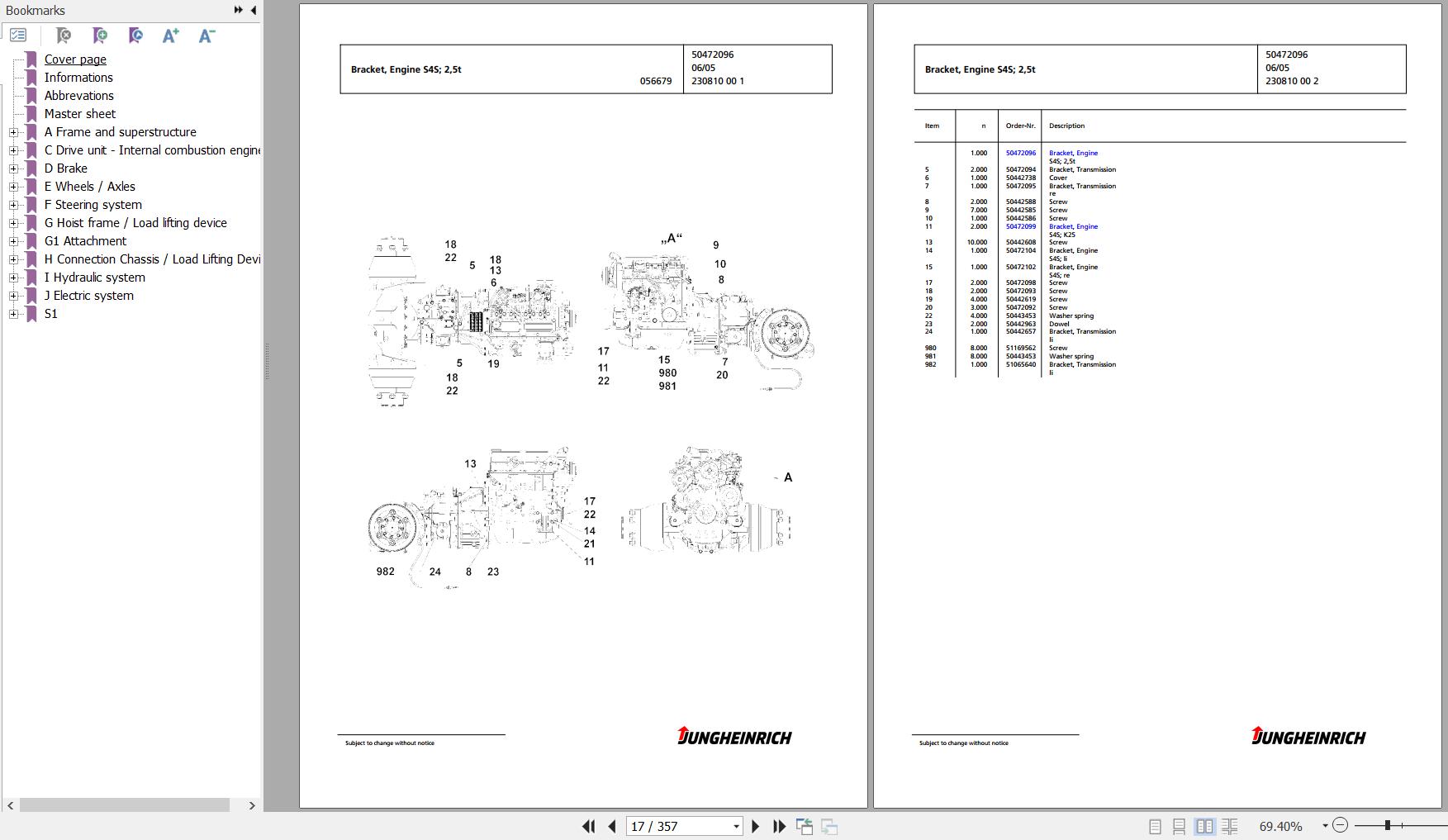Expand the S1 bookmark

tap(13, 314)
